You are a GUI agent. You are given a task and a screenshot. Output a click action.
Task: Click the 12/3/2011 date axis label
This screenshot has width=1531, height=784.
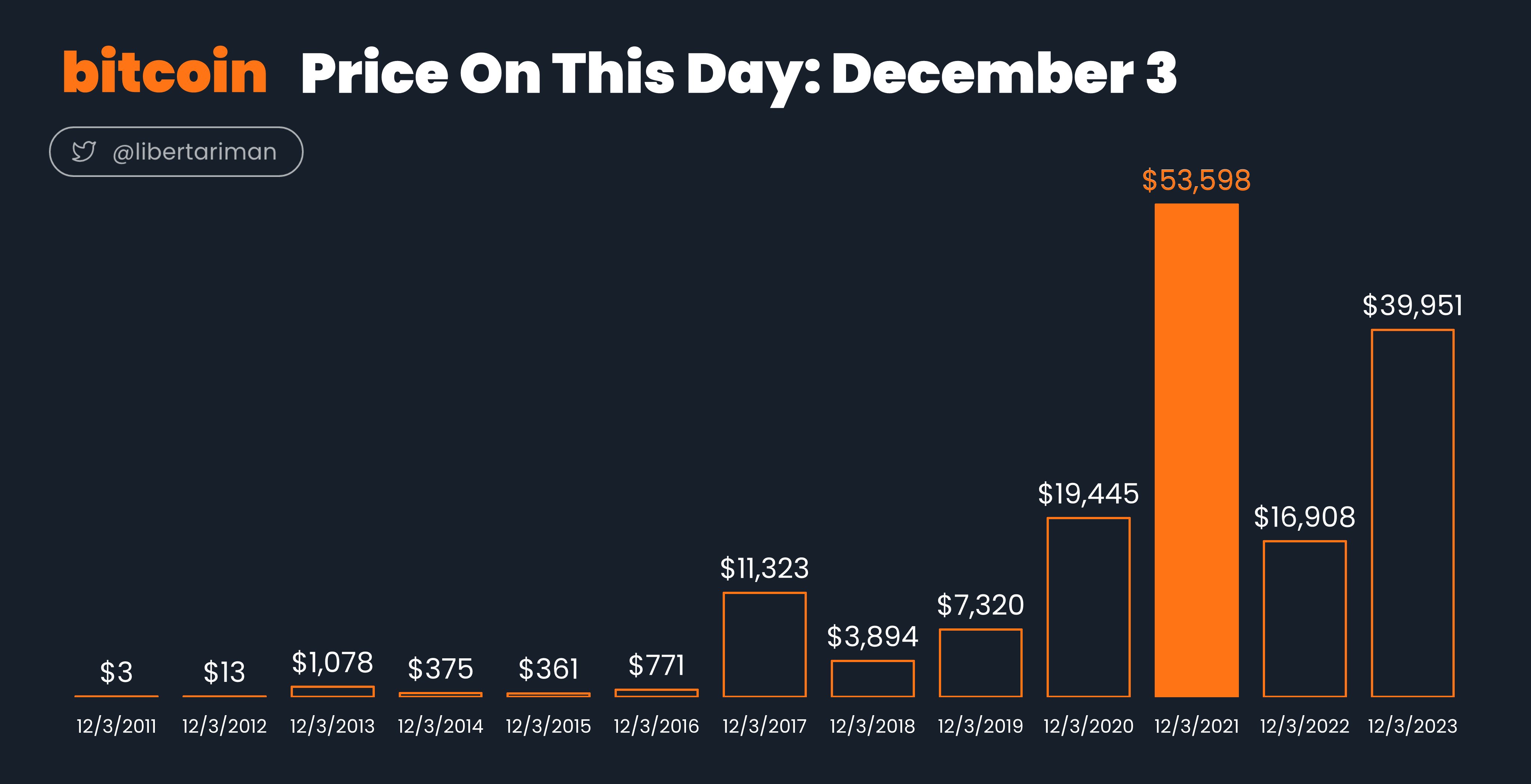(x=116, y=726)
